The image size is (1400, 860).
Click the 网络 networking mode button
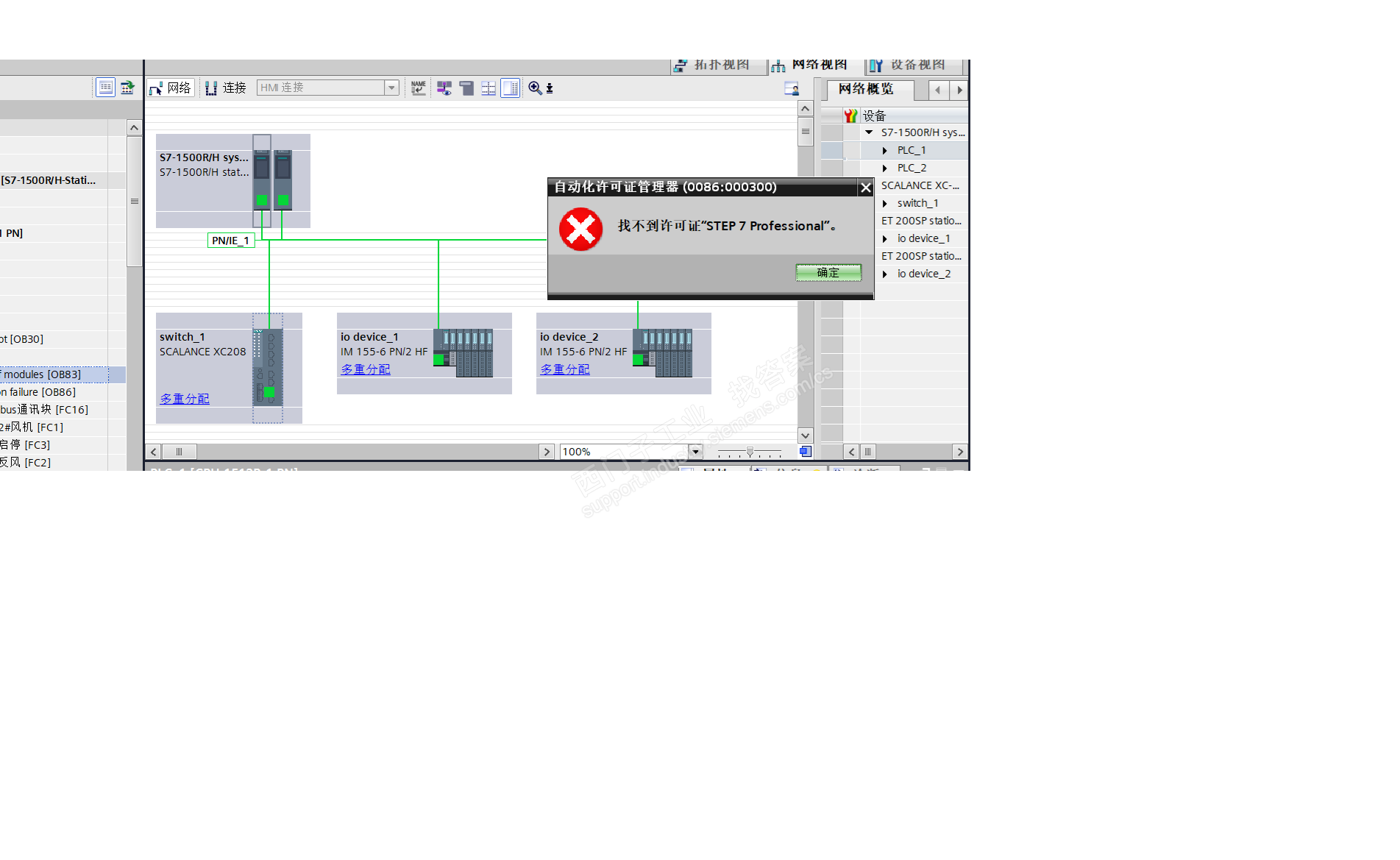171,88
